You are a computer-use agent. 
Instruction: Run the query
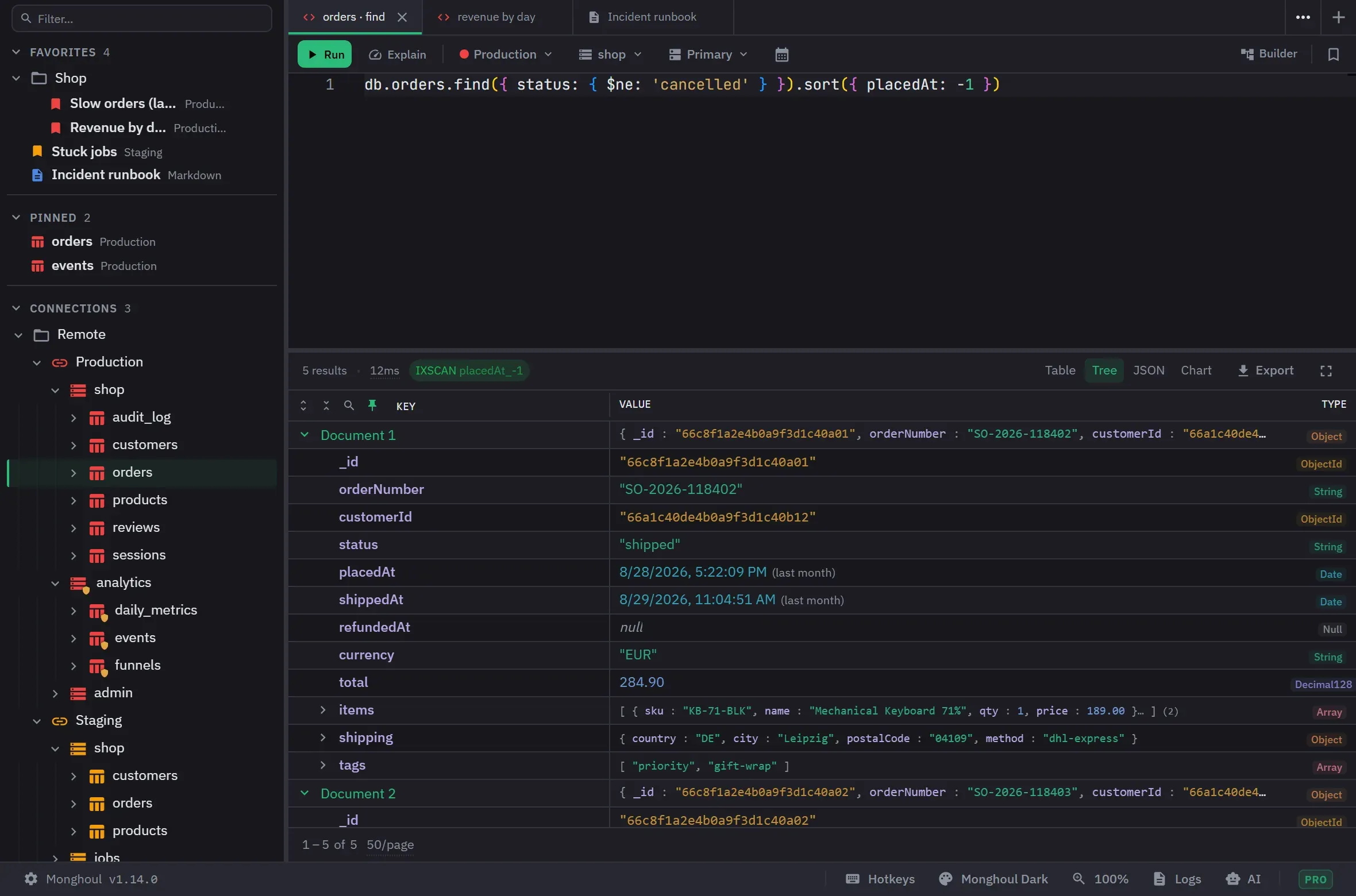point(325,55)
